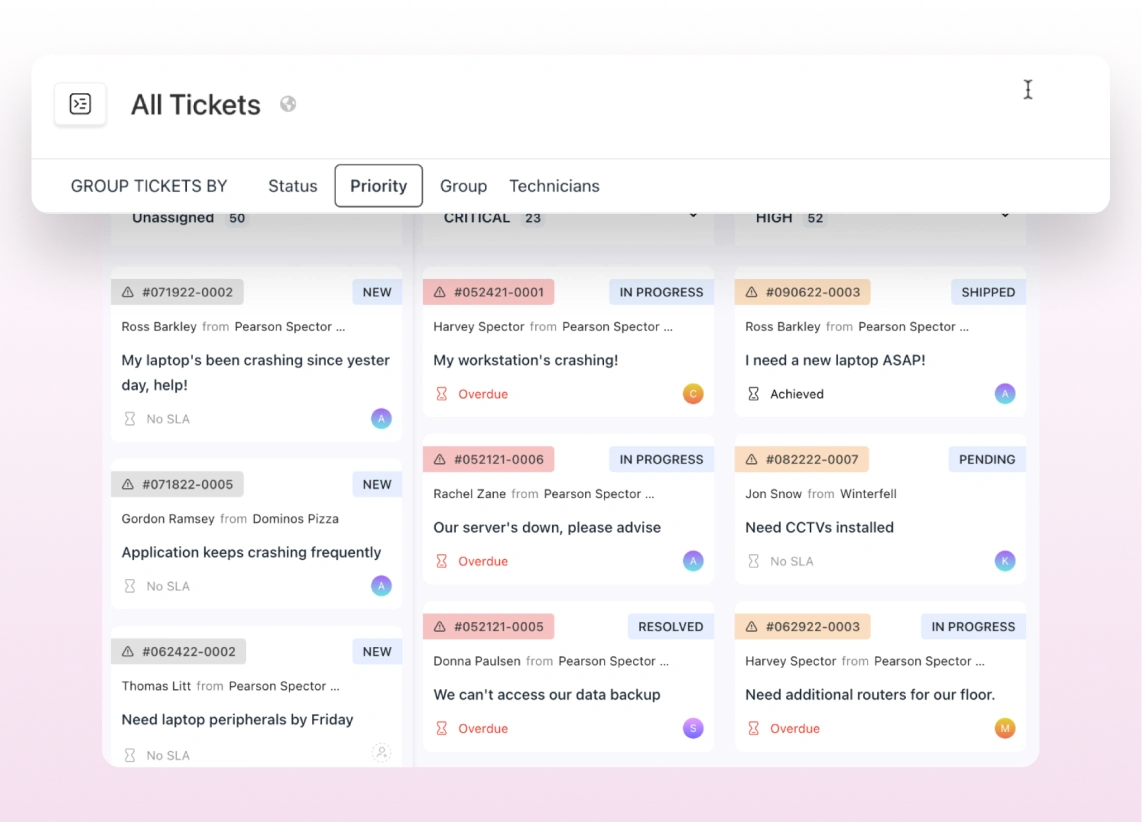Click the globe icon next to All Tickets
The image size is (1142, 822).
click(x=288, y=104)
